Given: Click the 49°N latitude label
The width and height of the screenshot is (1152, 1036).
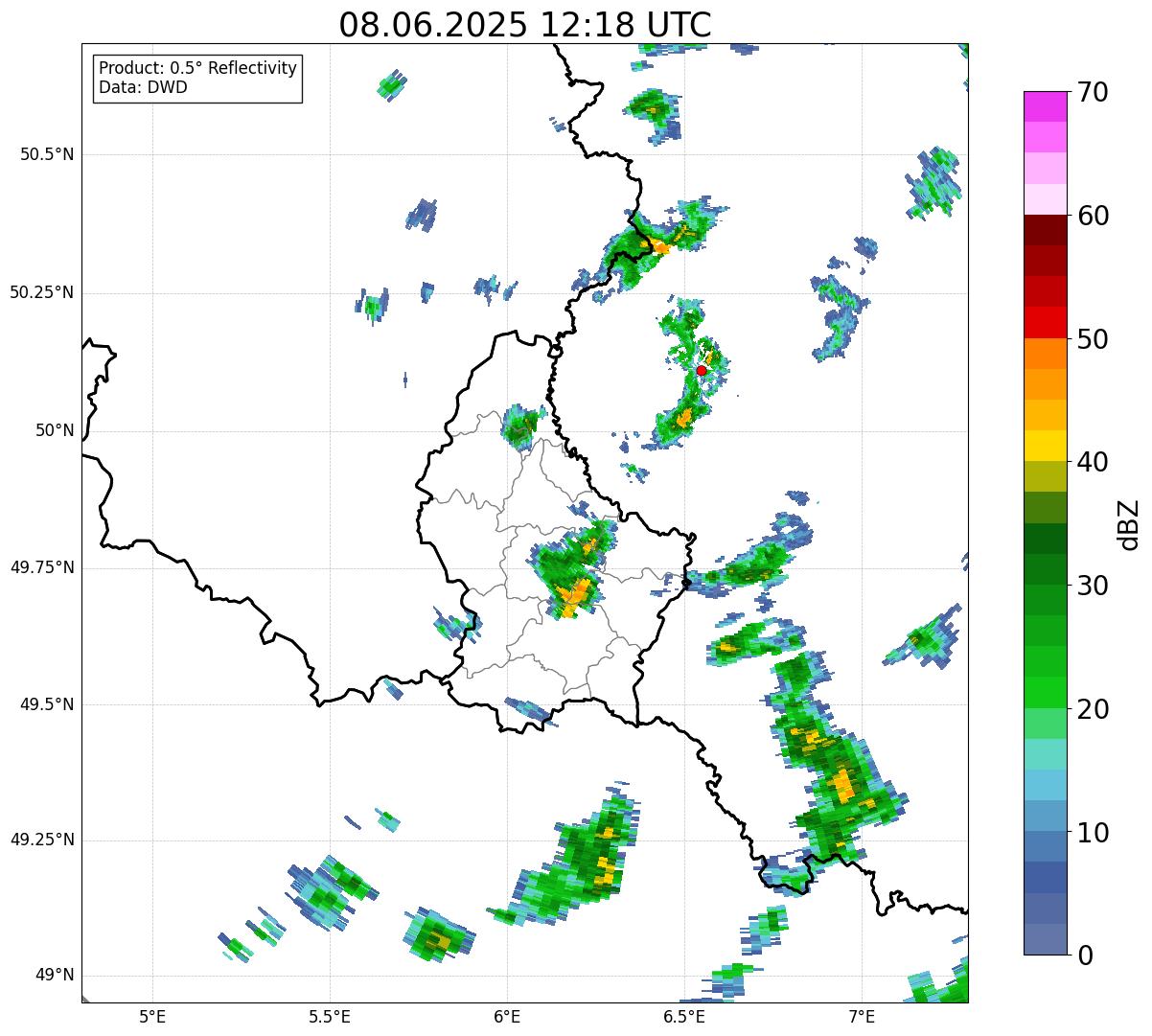Looking at the screenshot, I should [x=55, y=975].
